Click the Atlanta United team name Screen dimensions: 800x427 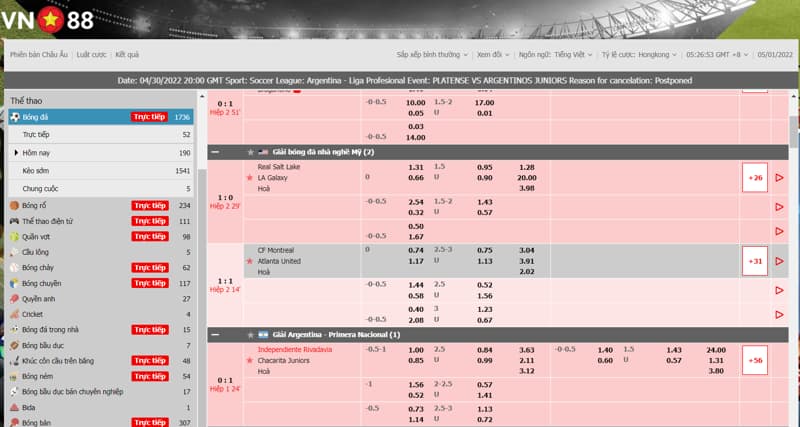pyautogui.click(x=279, y=261)
